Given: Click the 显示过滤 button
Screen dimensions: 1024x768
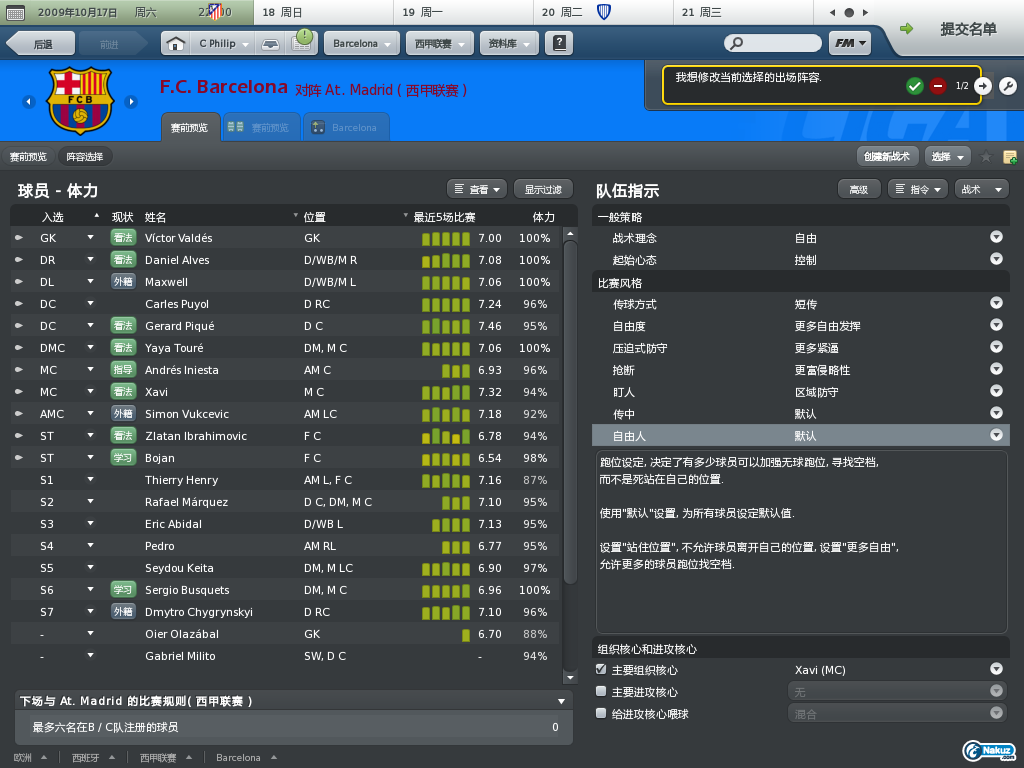Looking at the screenshot, I should click(543, 189).
